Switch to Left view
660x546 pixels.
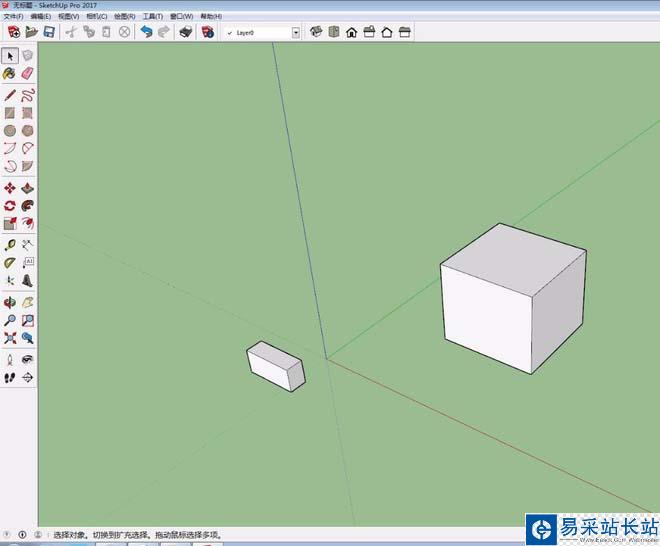(405, 32)
